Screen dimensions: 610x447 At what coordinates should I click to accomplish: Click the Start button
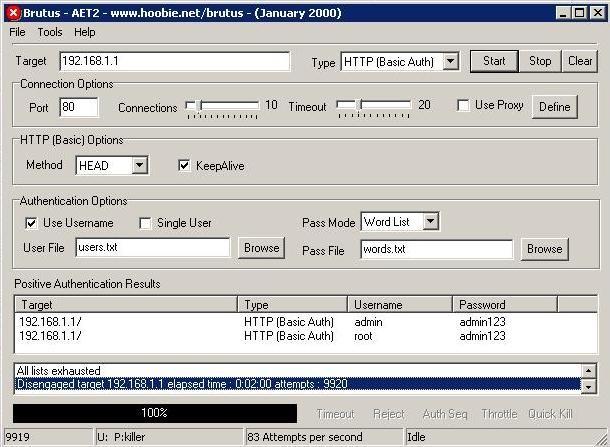coord(494,61)
